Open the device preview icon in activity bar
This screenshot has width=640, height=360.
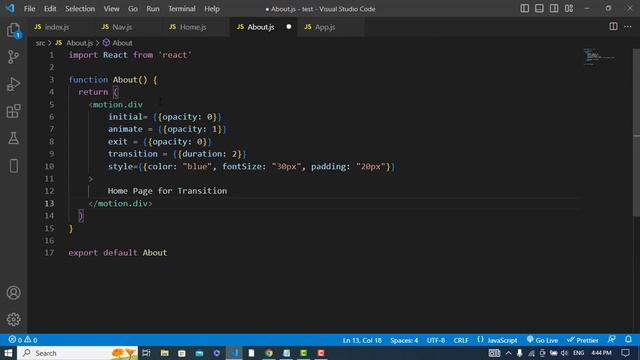(13, 166)
